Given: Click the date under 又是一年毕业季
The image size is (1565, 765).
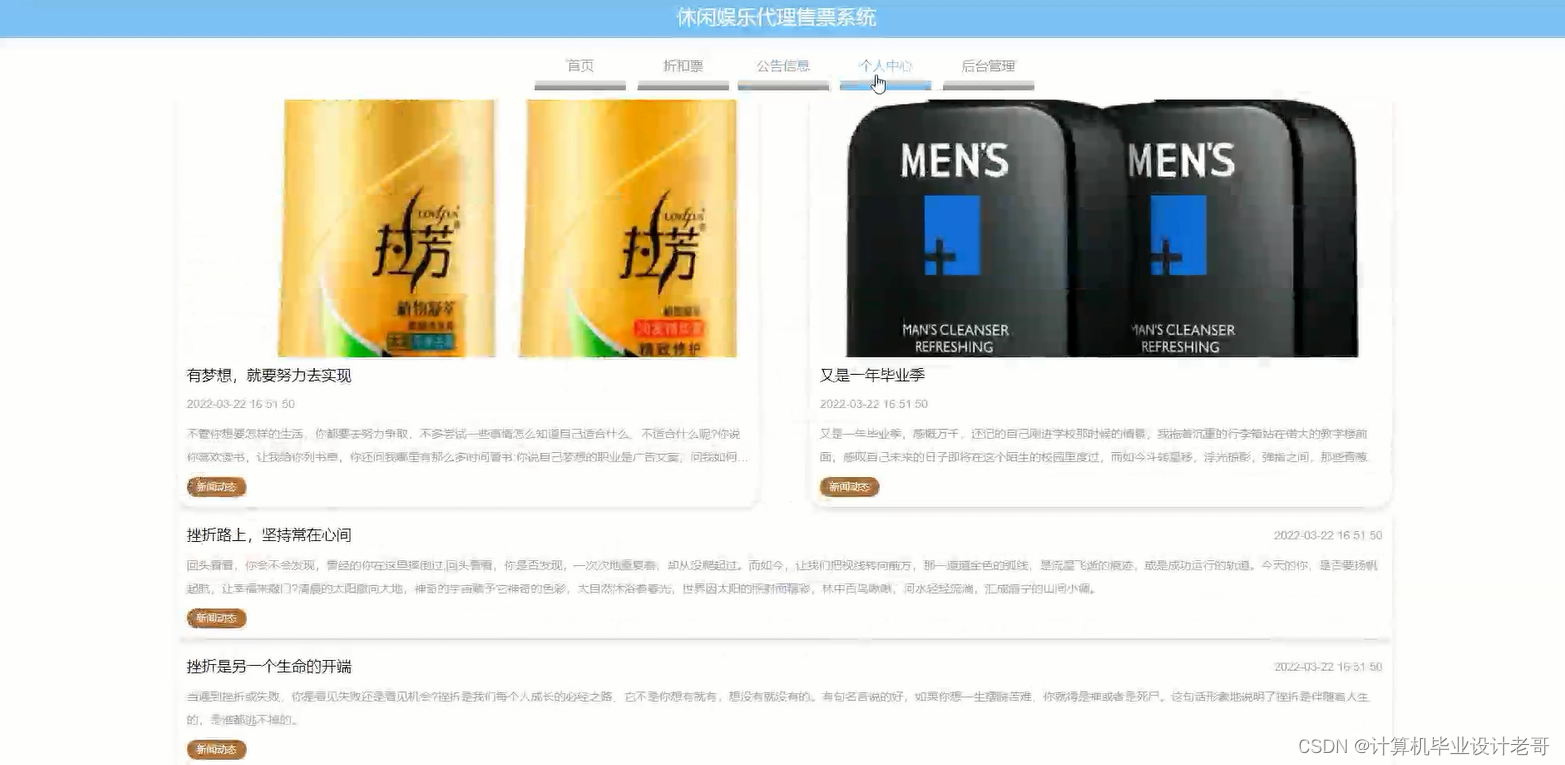Looking at the screenshot, I should click(874, 404).
